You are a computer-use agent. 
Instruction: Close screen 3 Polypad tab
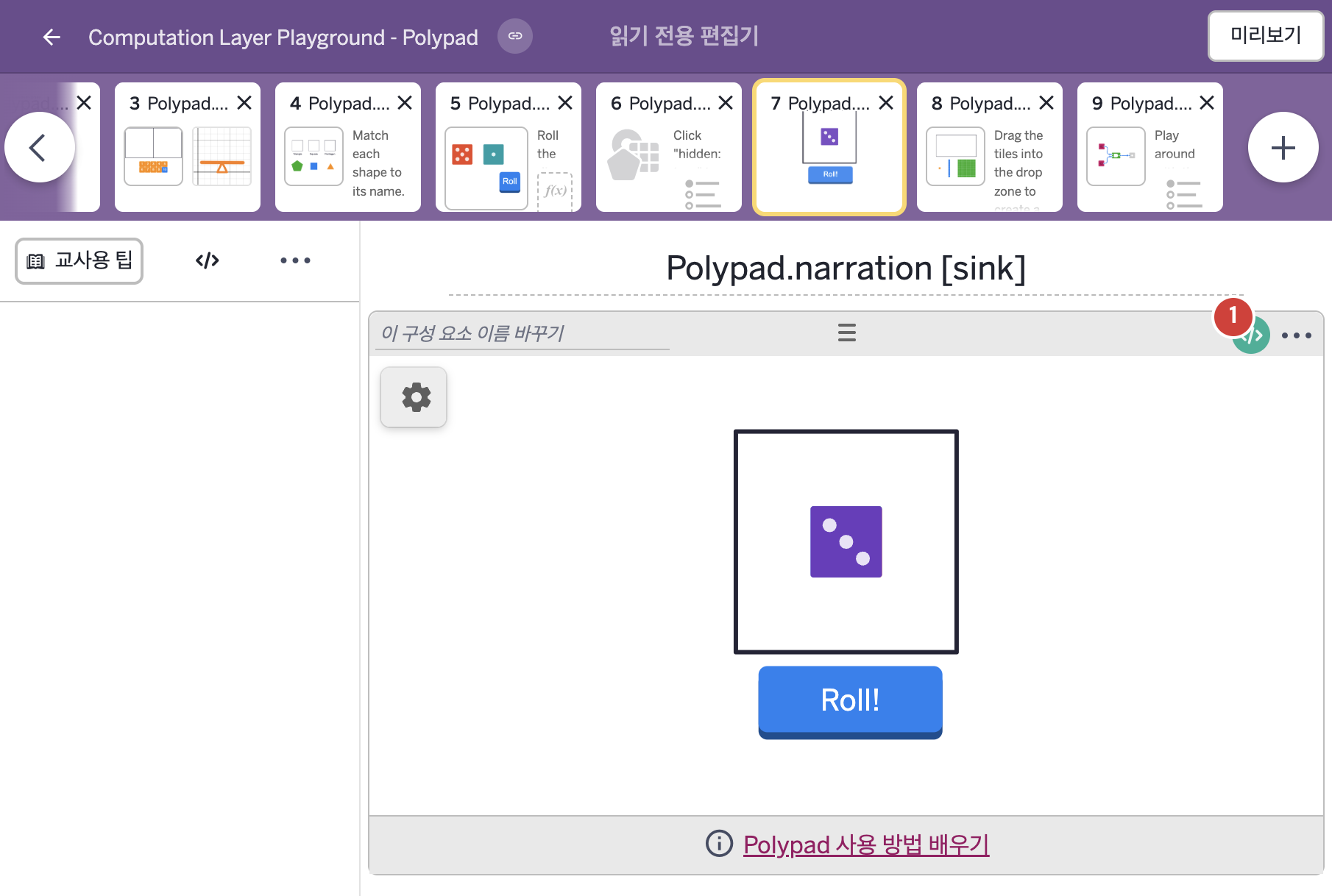coord(244,103)
